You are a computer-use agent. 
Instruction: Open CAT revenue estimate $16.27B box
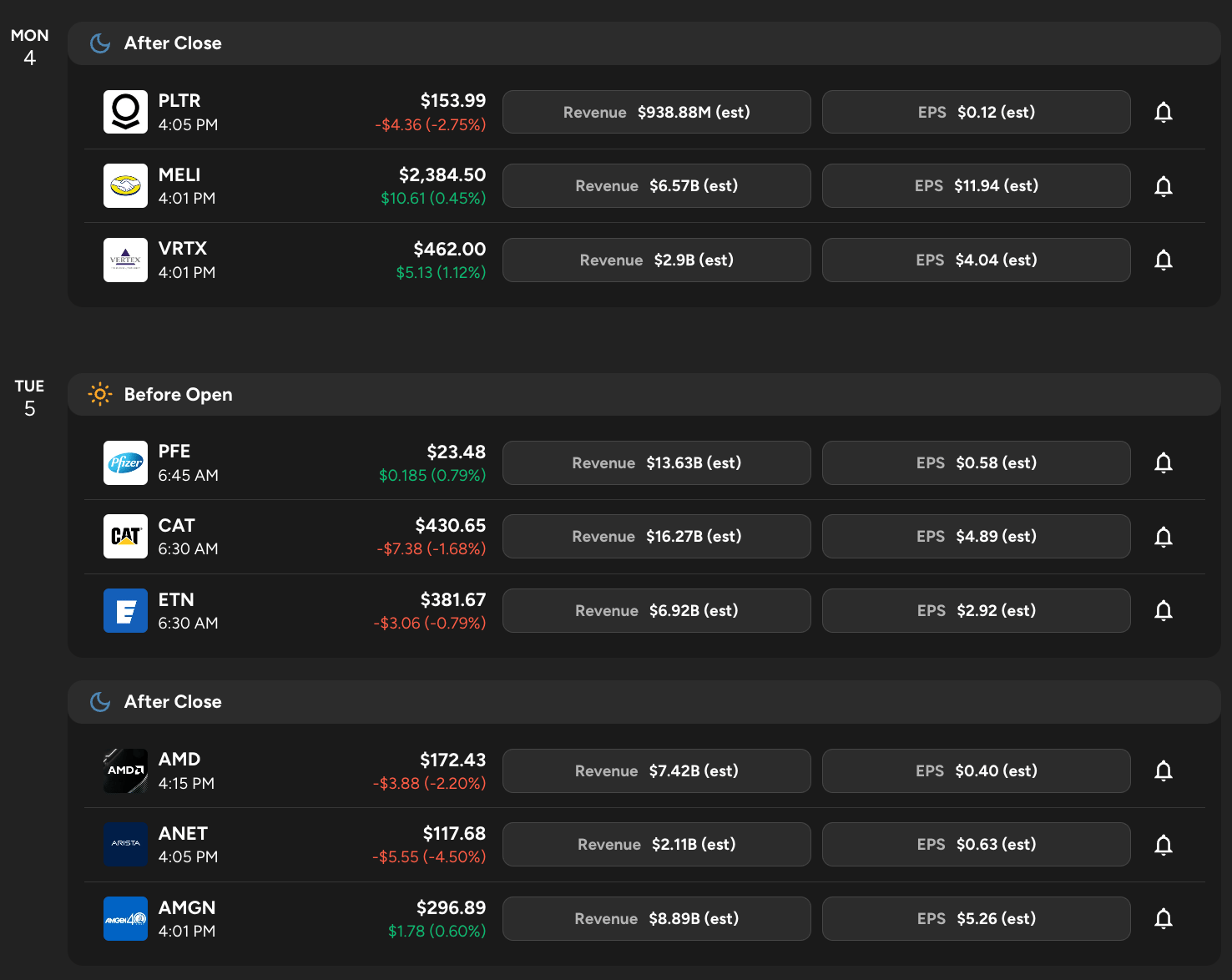[x=657, y=536]
